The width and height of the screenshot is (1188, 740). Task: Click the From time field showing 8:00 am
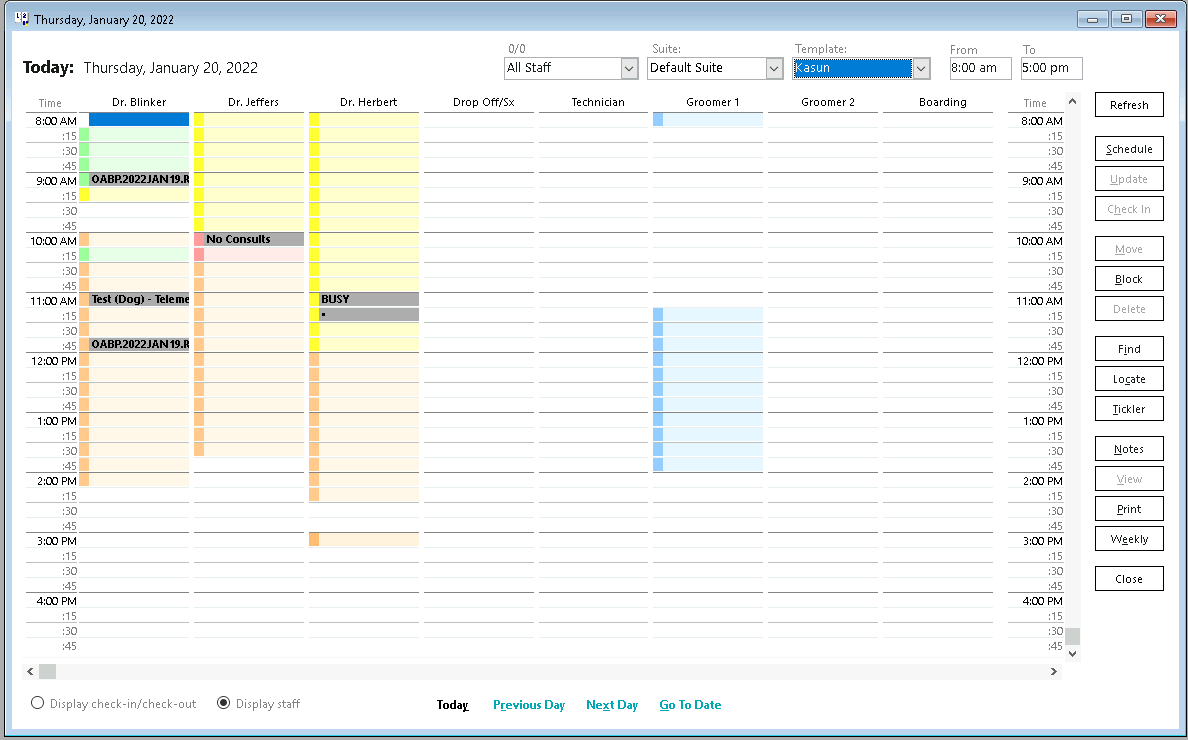(x=980, y=68)
